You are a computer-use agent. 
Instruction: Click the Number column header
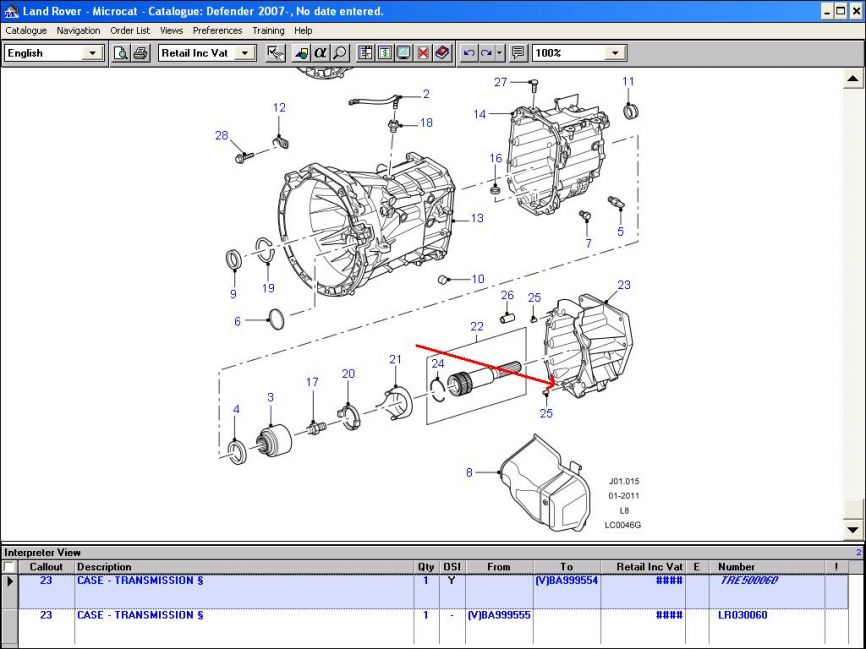(x=767, y=567)
